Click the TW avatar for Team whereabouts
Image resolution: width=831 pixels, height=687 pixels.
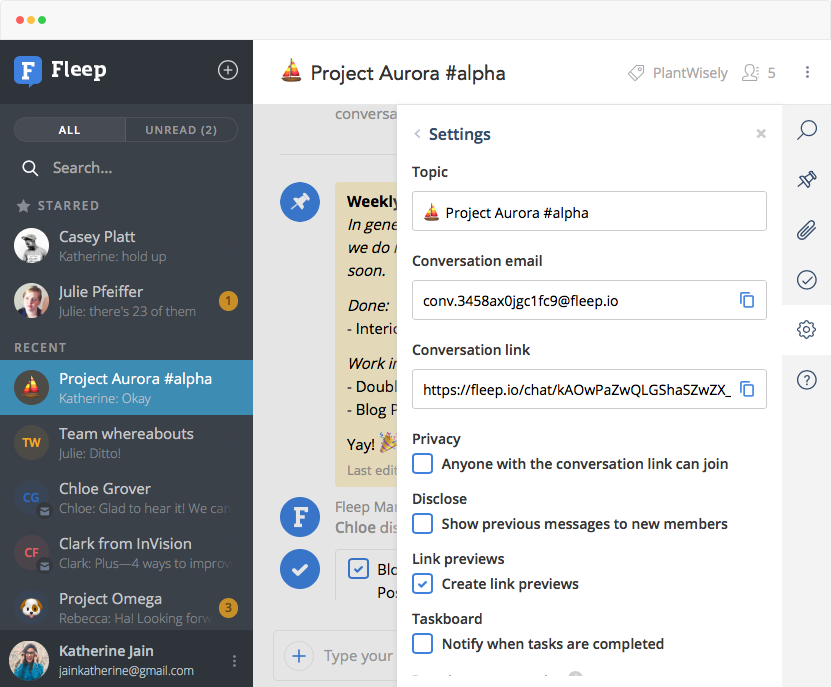[31, 442]
